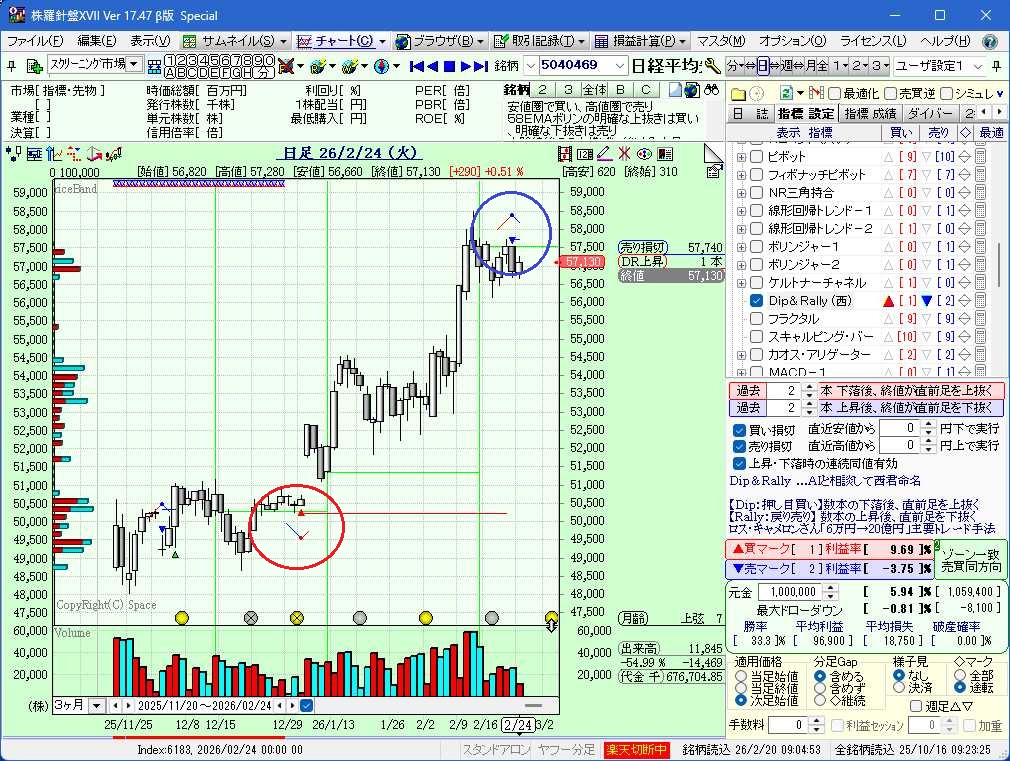This screenshot has width=1010, height=761.
Task: Jump to the first stock with rewind icon
Action: pos(416,66)
